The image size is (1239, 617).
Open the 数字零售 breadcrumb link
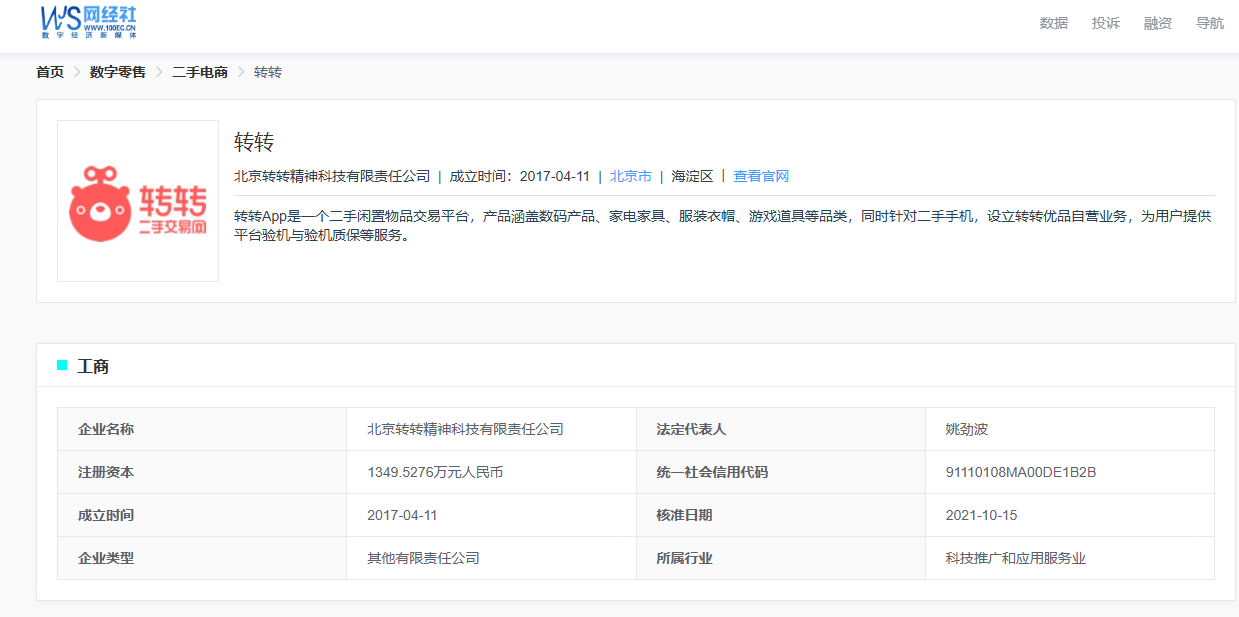tap(117, 72)
